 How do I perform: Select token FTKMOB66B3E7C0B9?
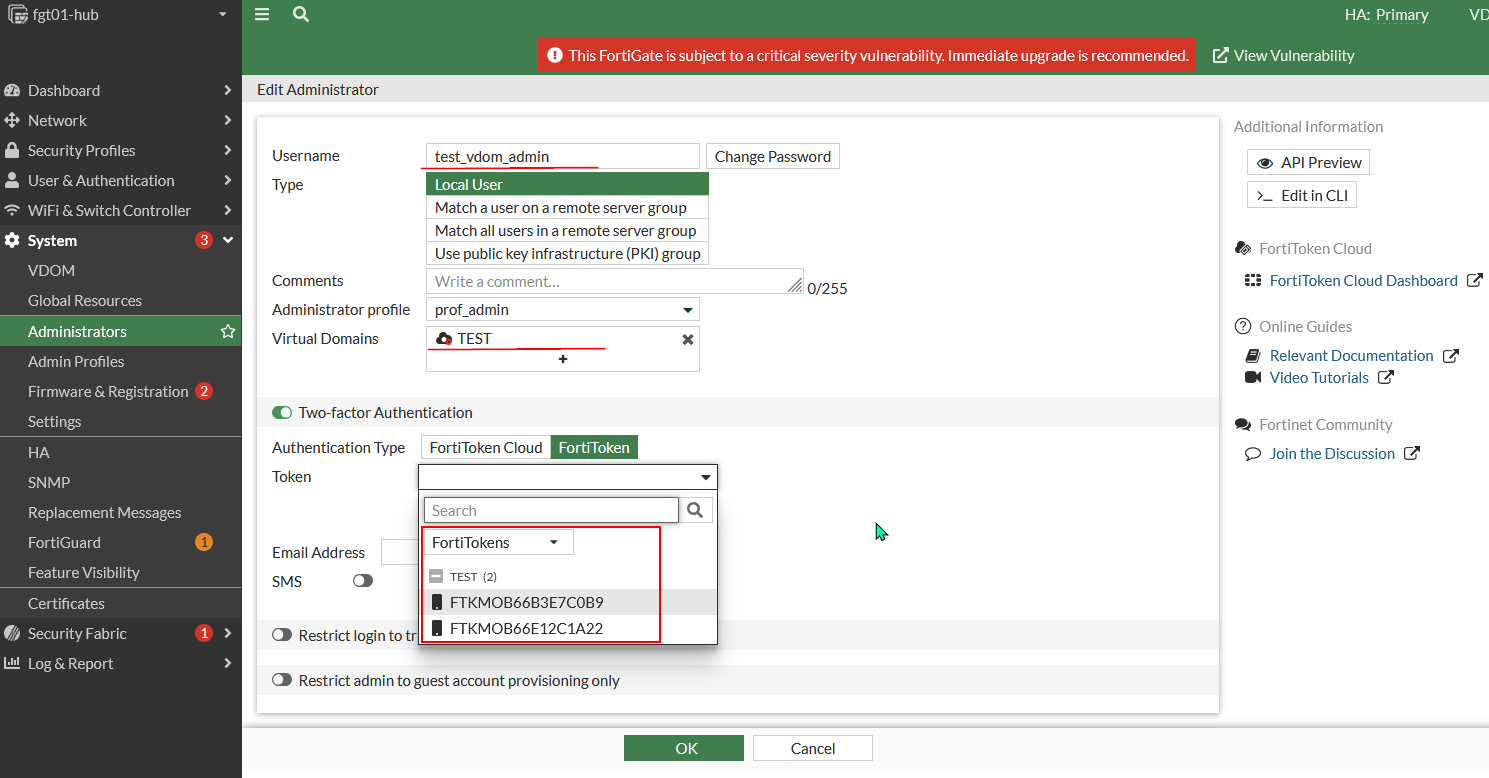tap(568, 602)
